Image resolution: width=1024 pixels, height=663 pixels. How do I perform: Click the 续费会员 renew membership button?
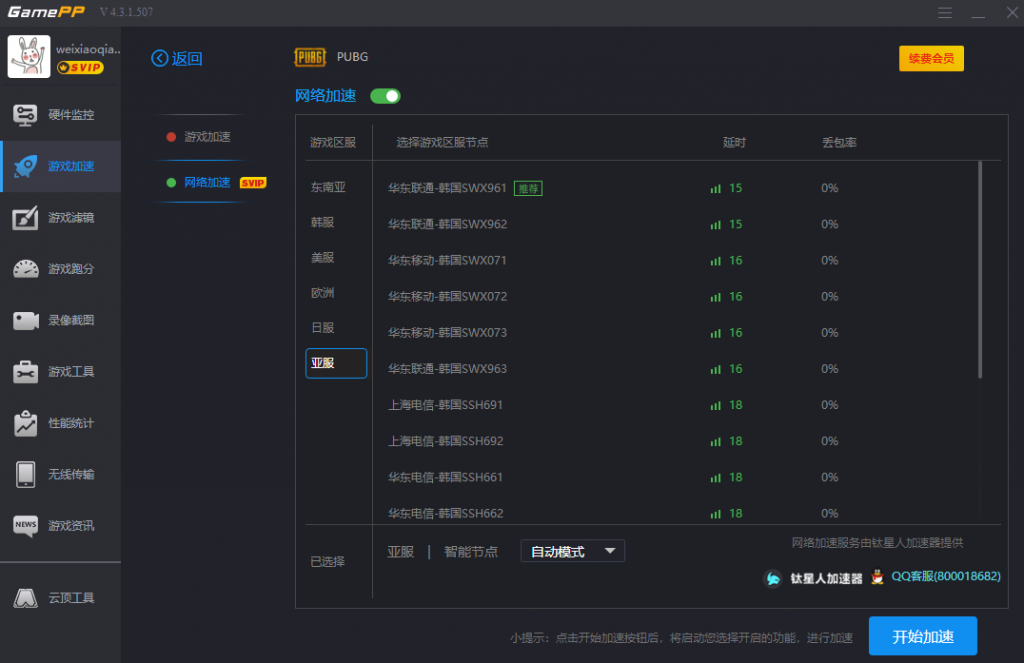point(931,58)
